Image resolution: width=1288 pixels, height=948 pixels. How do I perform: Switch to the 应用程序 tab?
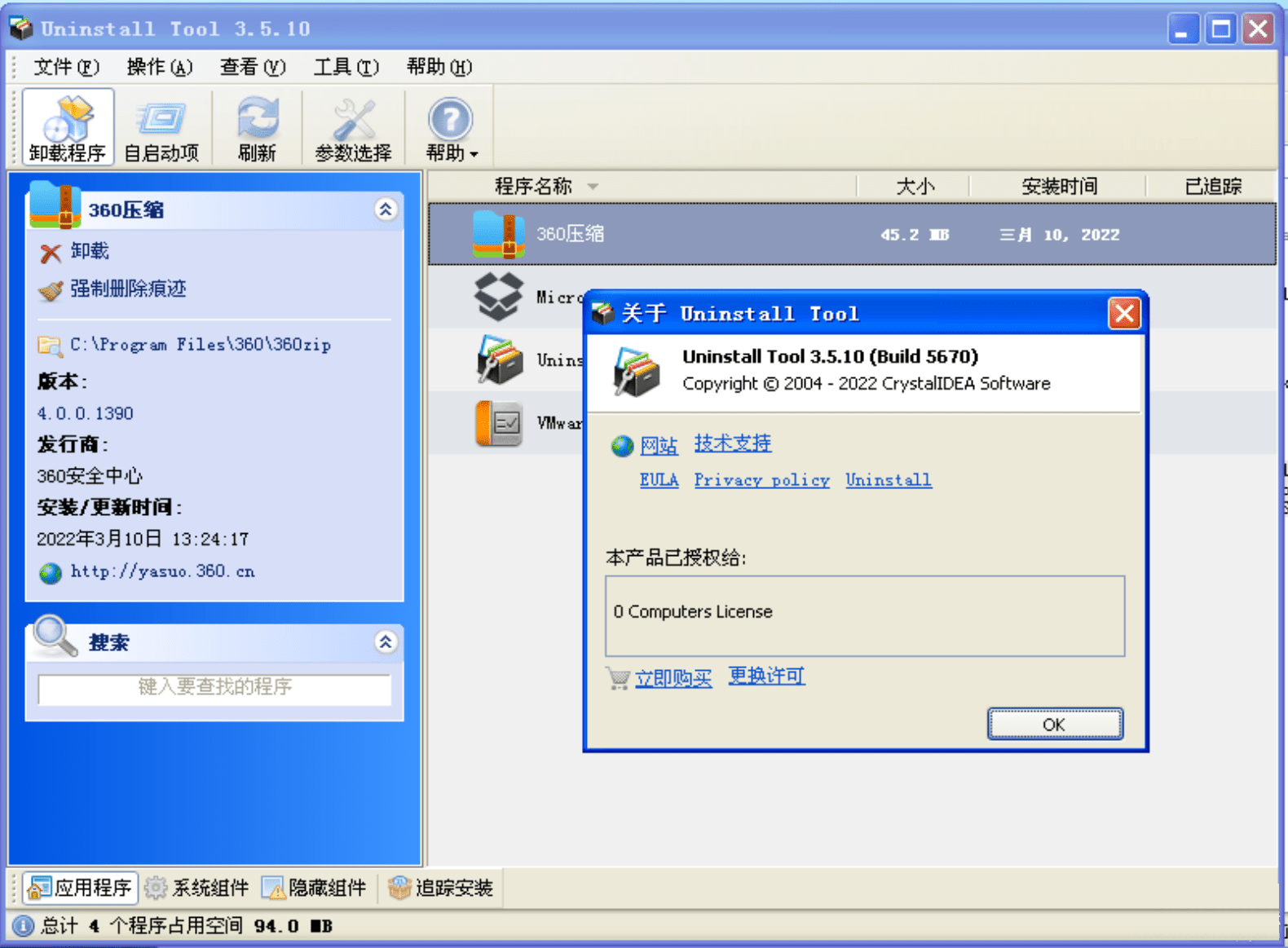click(x=80, y=888)
